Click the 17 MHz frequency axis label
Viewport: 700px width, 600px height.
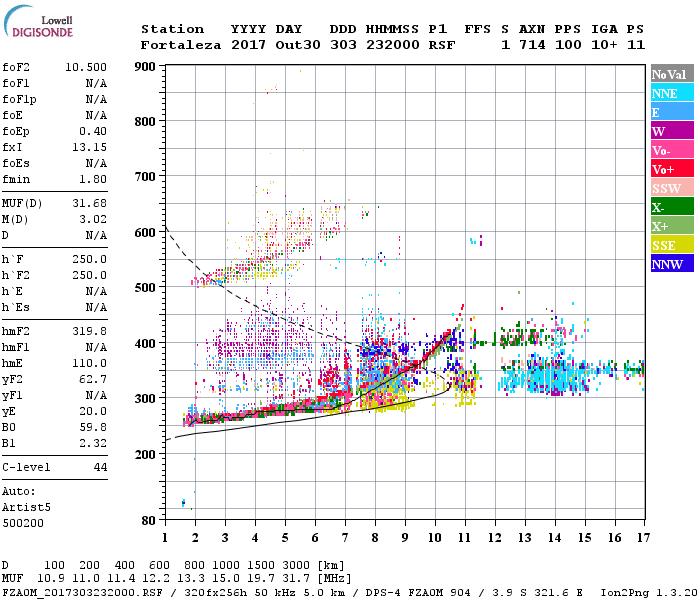click(x=643, y=538)
